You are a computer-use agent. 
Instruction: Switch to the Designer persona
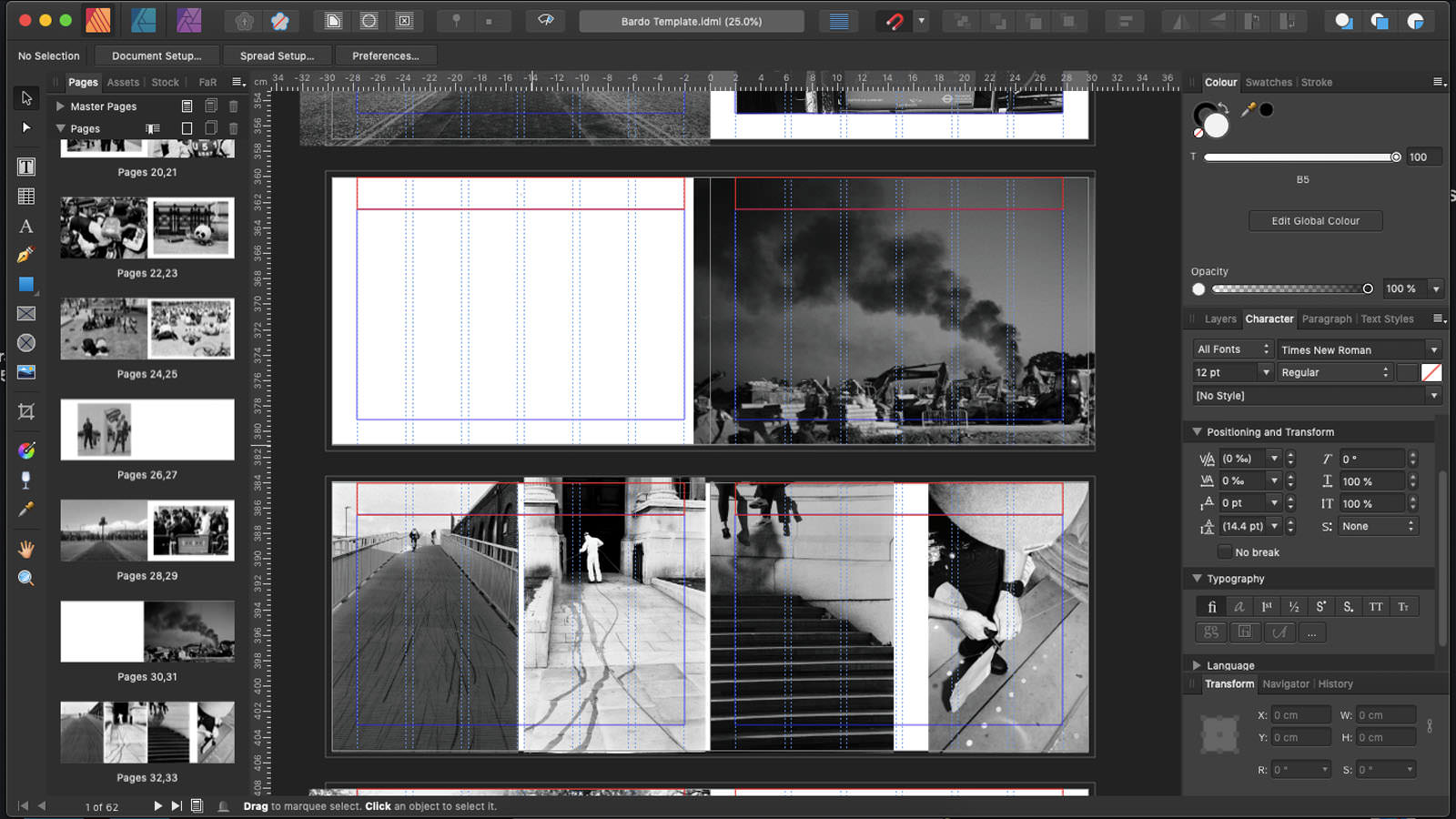144,20
